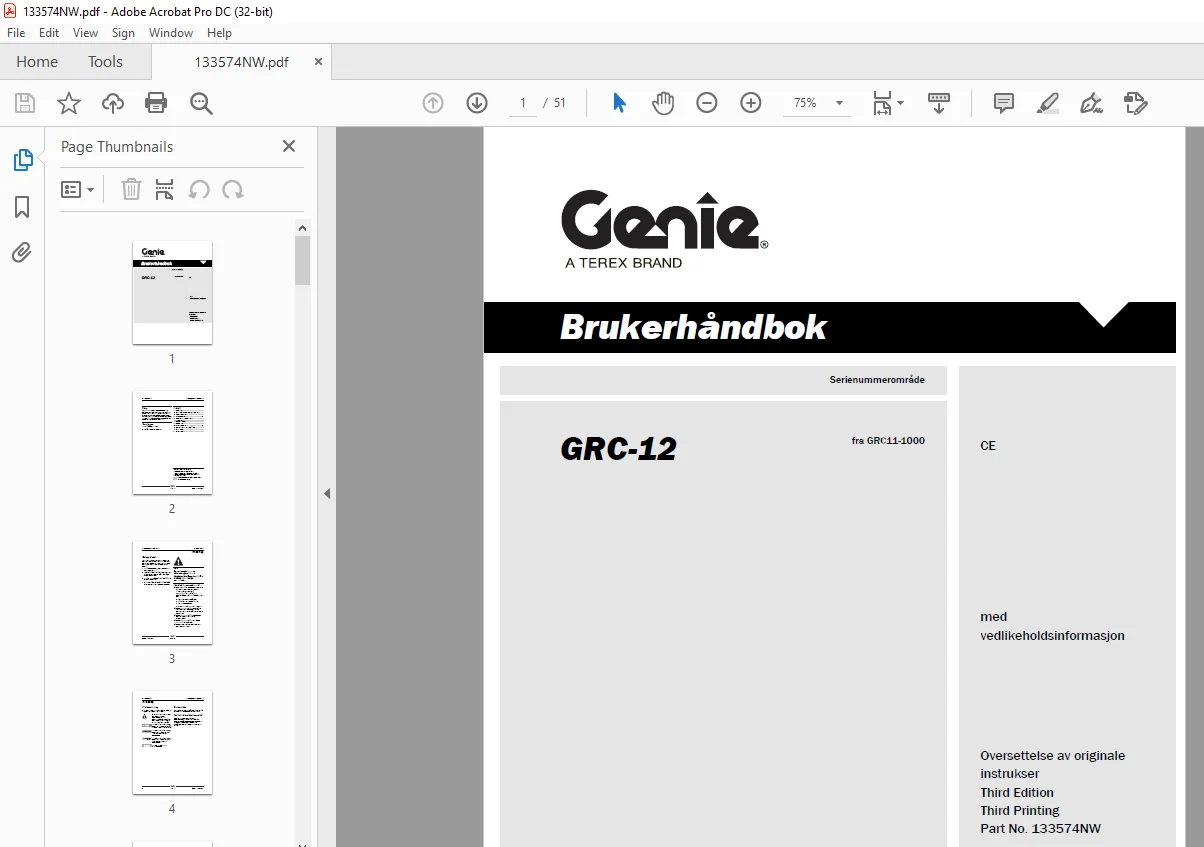Save the file with the floppy disk icon
The width and height of the screenshot is (1204, 847).
[25, 103]
